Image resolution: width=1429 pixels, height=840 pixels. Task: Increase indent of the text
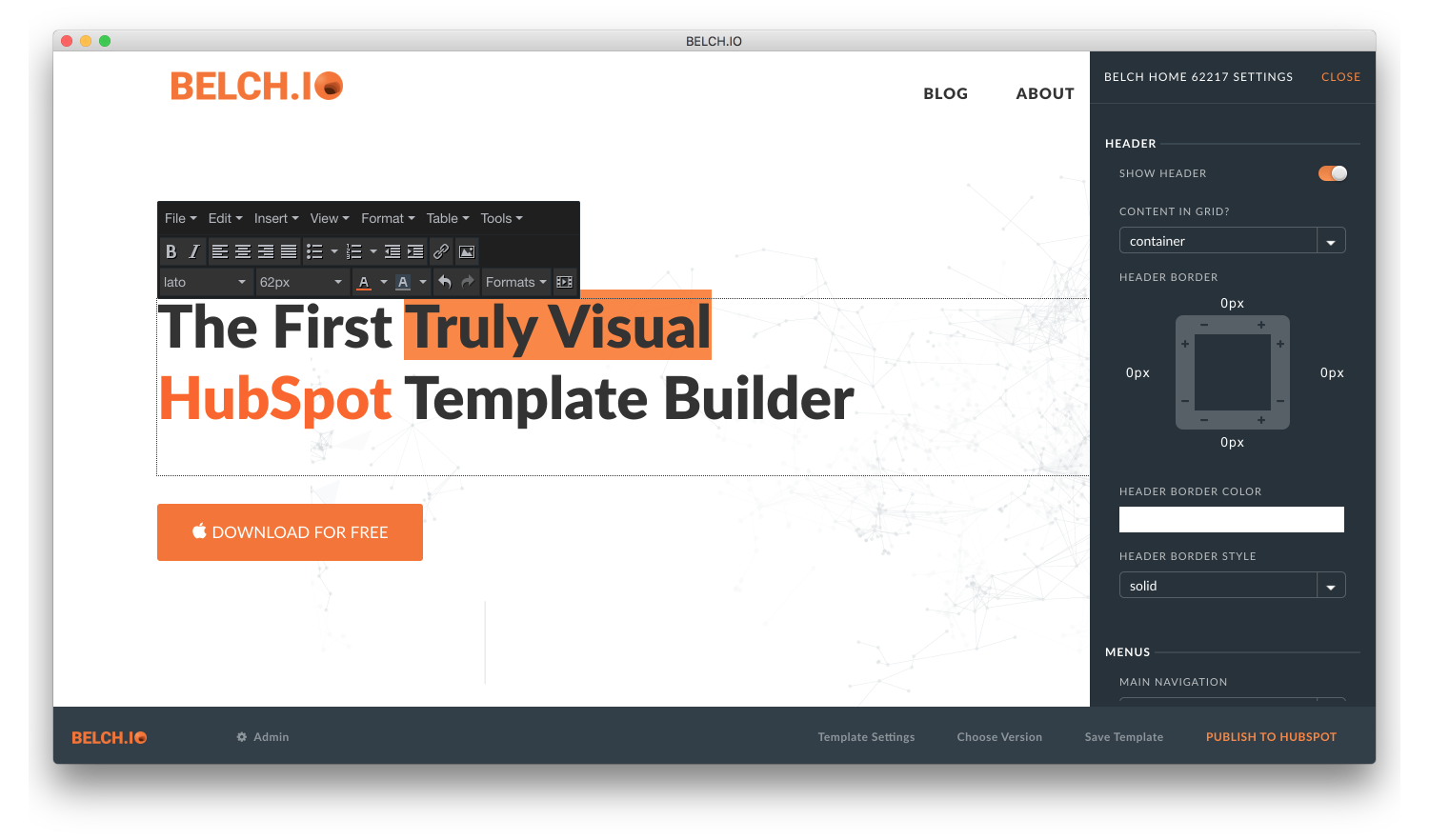(415, 251)
